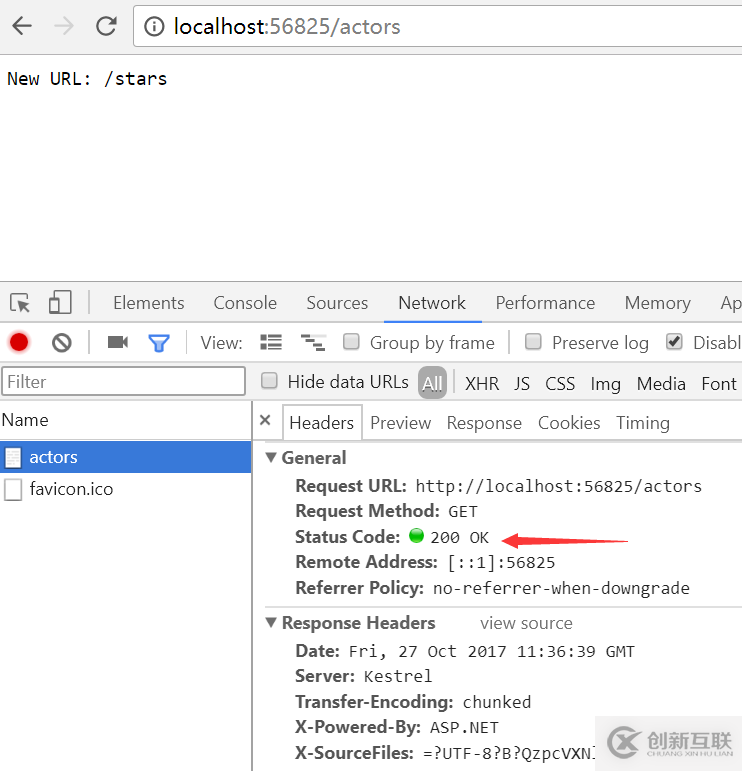Image resolution: width=742 pixels, height=771 pixels.
Task: Select the favicon.ico request row
Action: click(x=125, y=489)
